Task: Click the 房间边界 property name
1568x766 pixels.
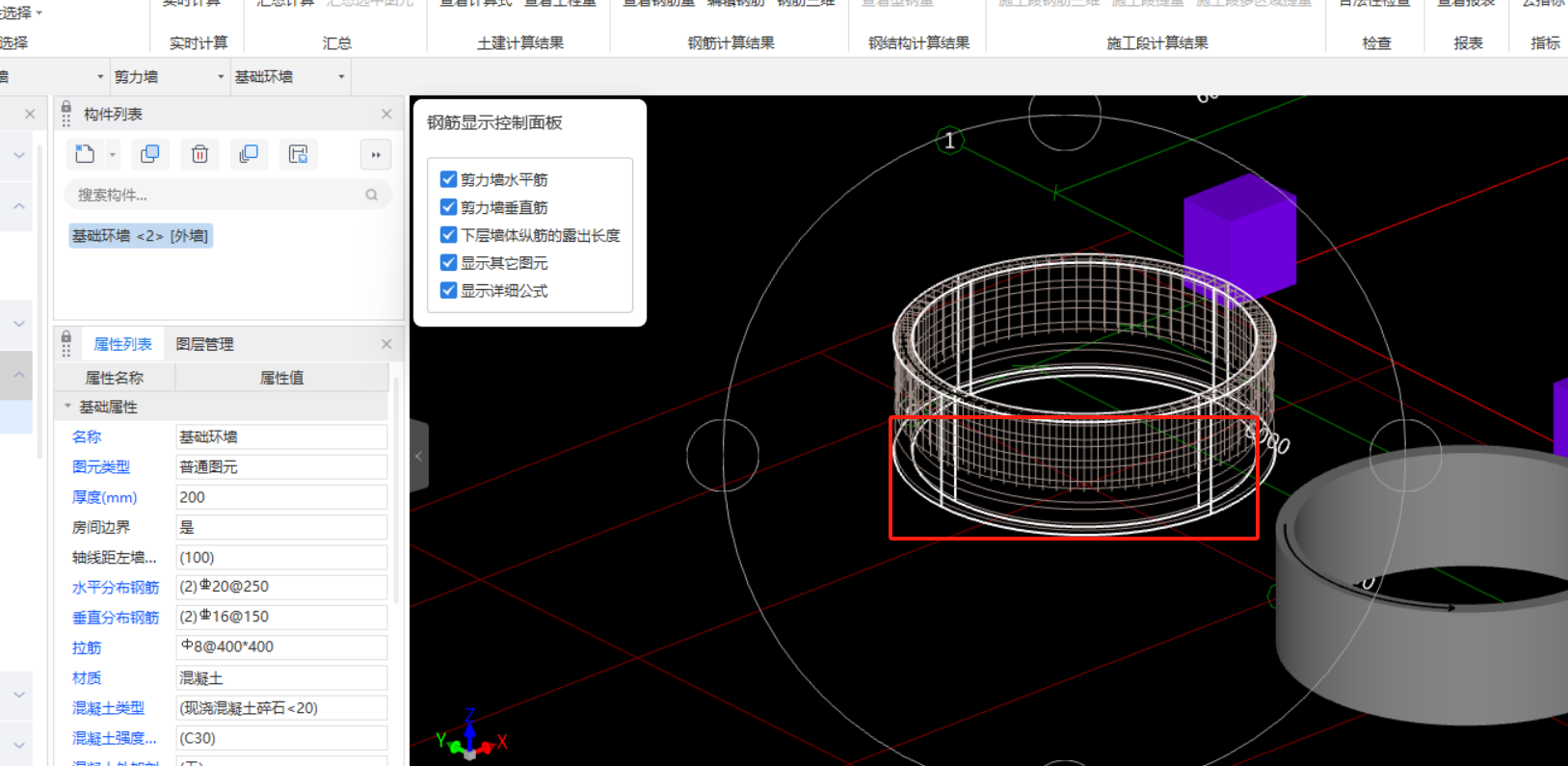Action: 101,527
